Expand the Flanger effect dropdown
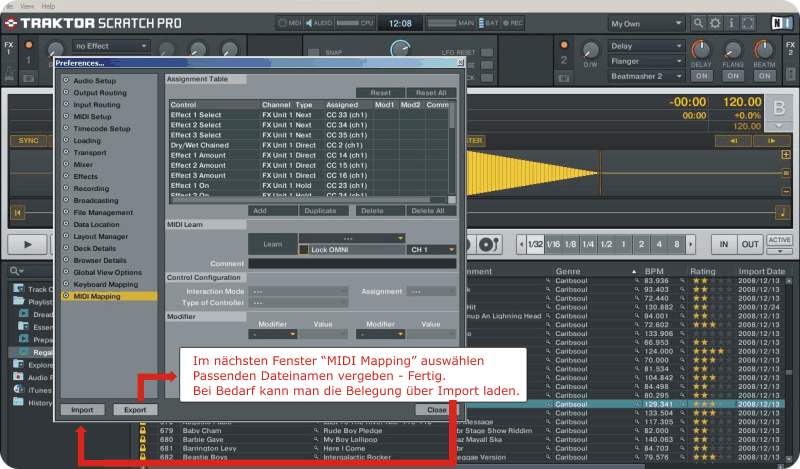This screenshot has width=800, height=469. click(x=646, y=60)
